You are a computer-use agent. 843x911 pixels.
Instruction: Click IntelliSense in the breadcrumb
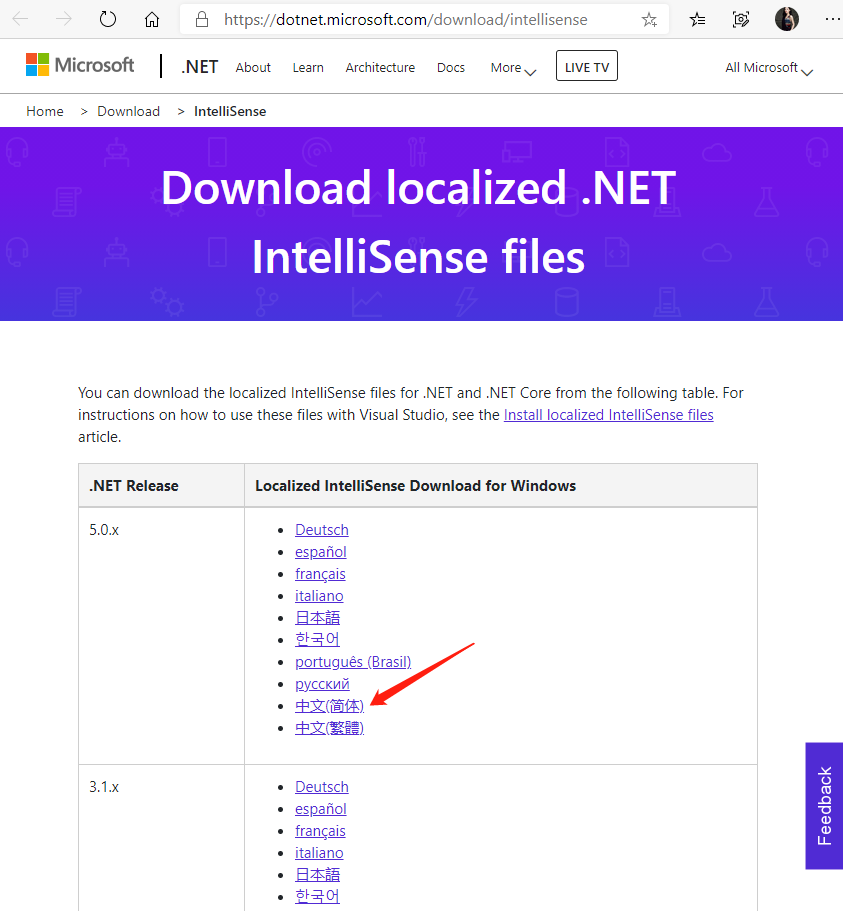pyautogui.click(x=230, y=111)
